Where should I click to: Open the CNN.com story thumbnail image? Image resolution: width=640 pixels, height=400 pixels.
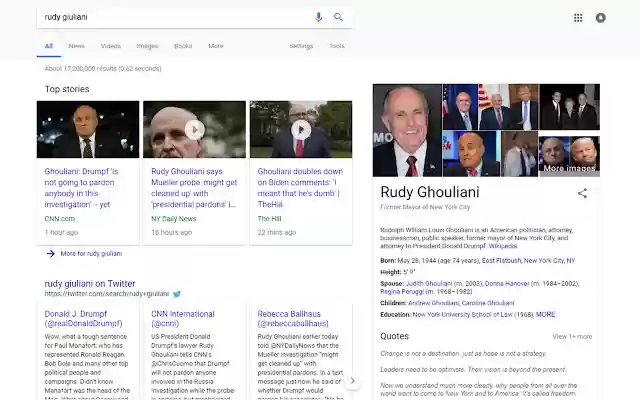pyautogui.click(x=88, y=129)
